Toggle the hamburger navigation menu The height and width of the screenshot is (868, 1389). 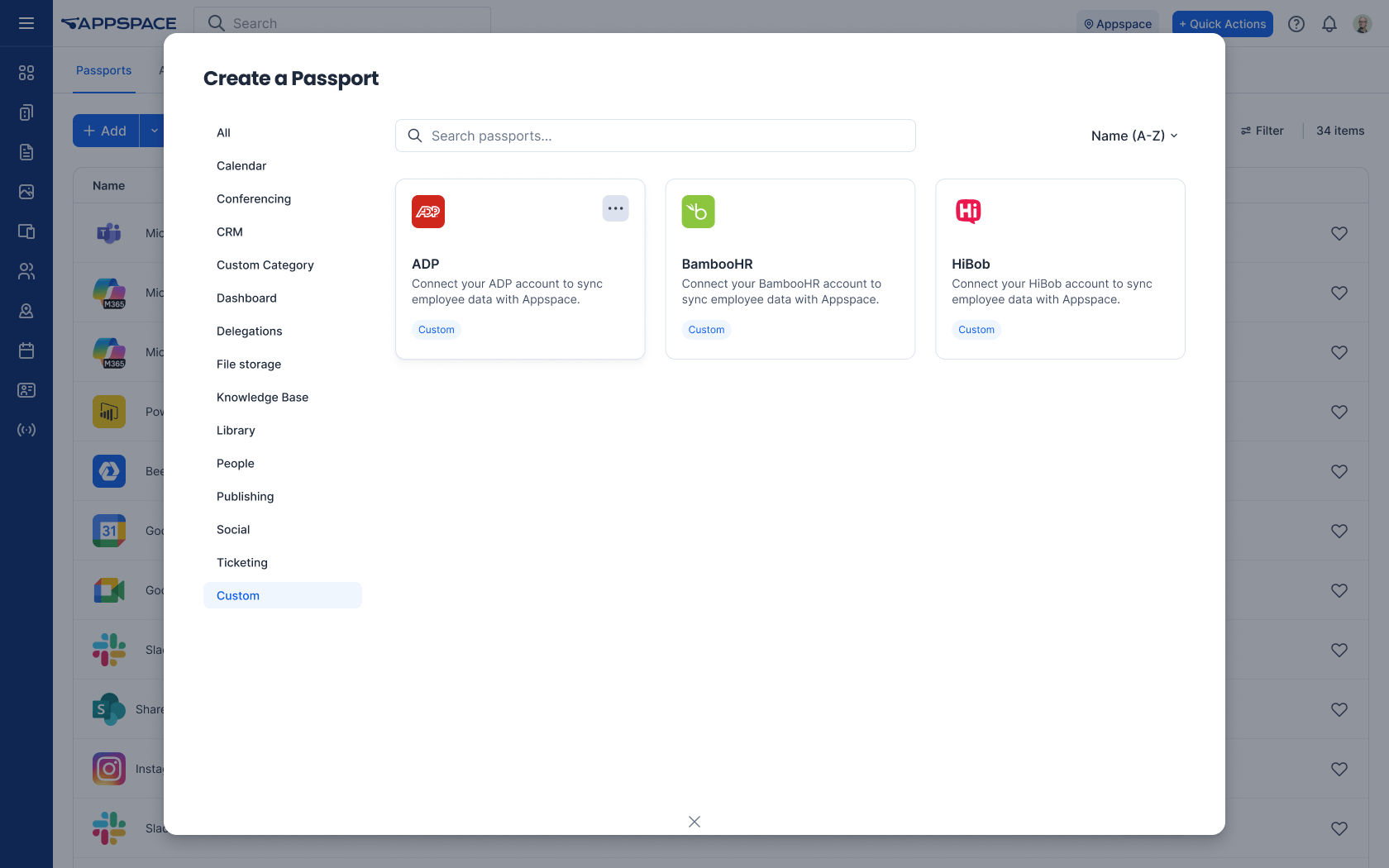click(26, 23)
